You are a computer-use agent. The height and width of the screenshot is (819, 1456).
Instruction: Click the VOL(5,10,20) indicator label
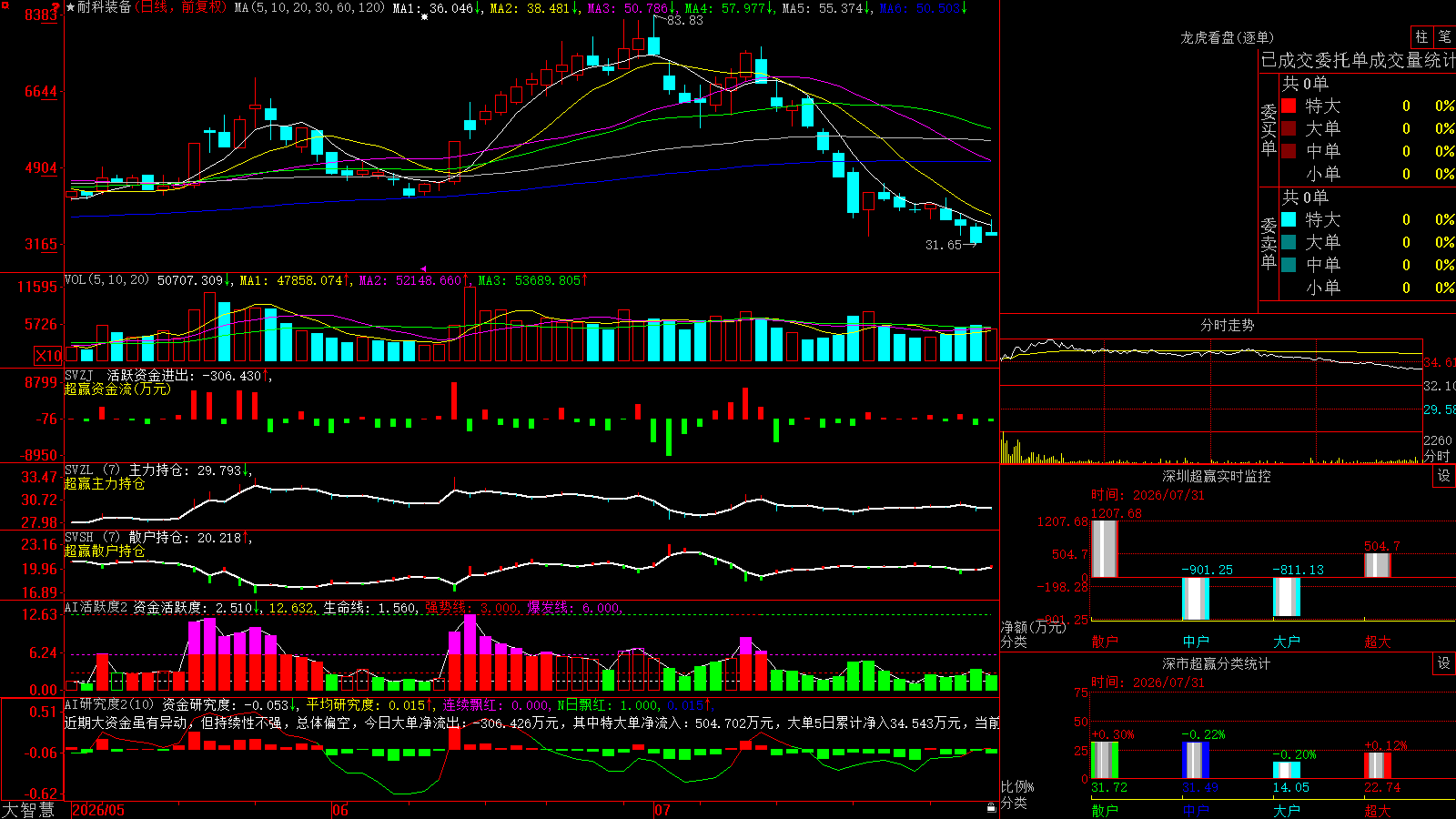pos(106,280)
